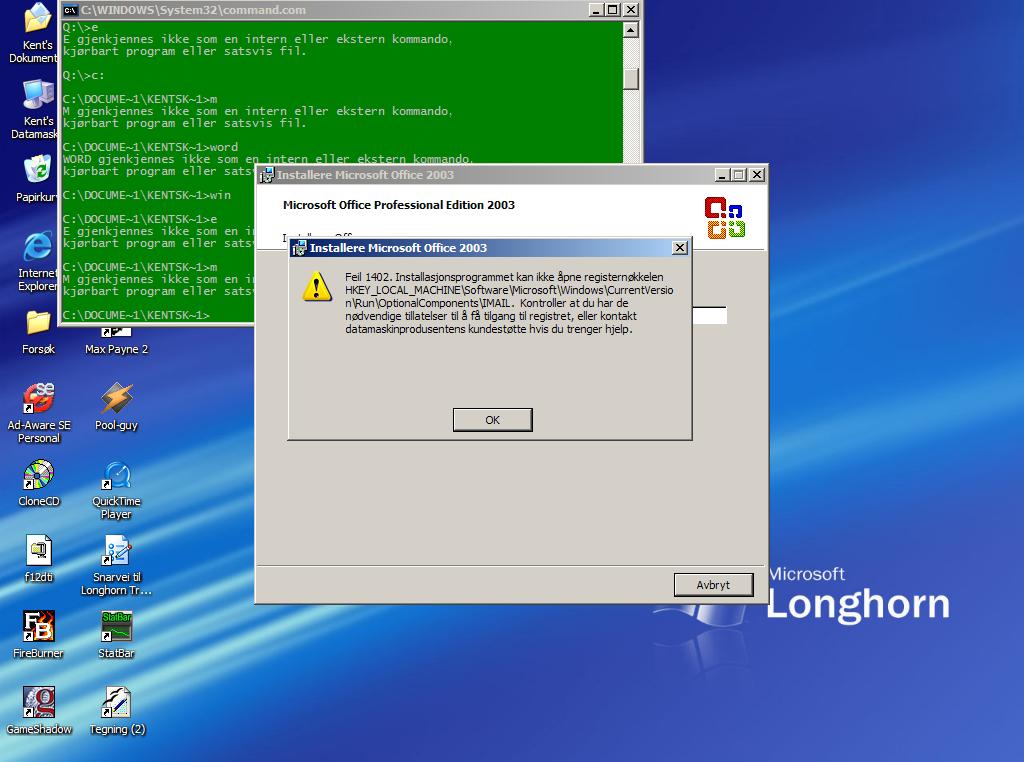Launch the Internet Explorer desktop icon

coord(37,261)
